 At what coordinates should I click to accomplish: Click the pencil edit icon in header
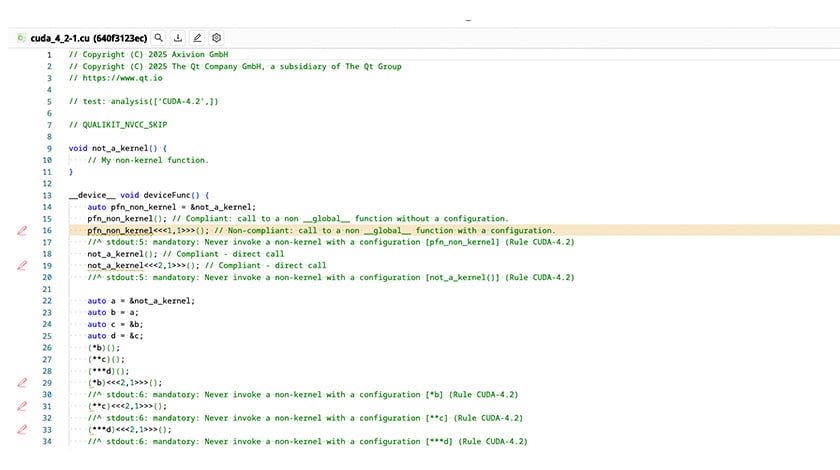click(198, 38)
